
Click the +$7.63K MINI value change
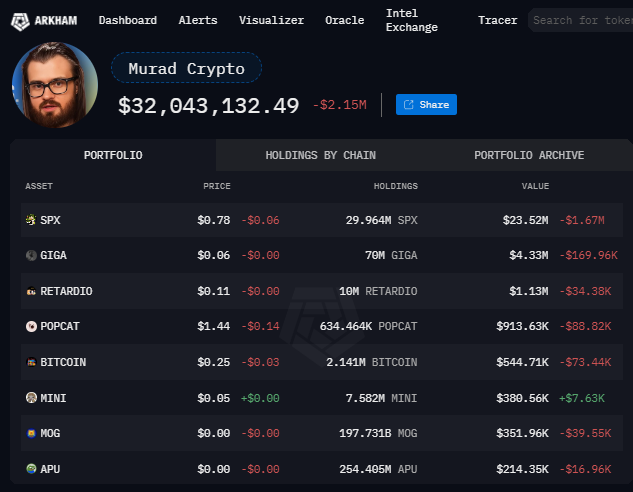(582, 398)
